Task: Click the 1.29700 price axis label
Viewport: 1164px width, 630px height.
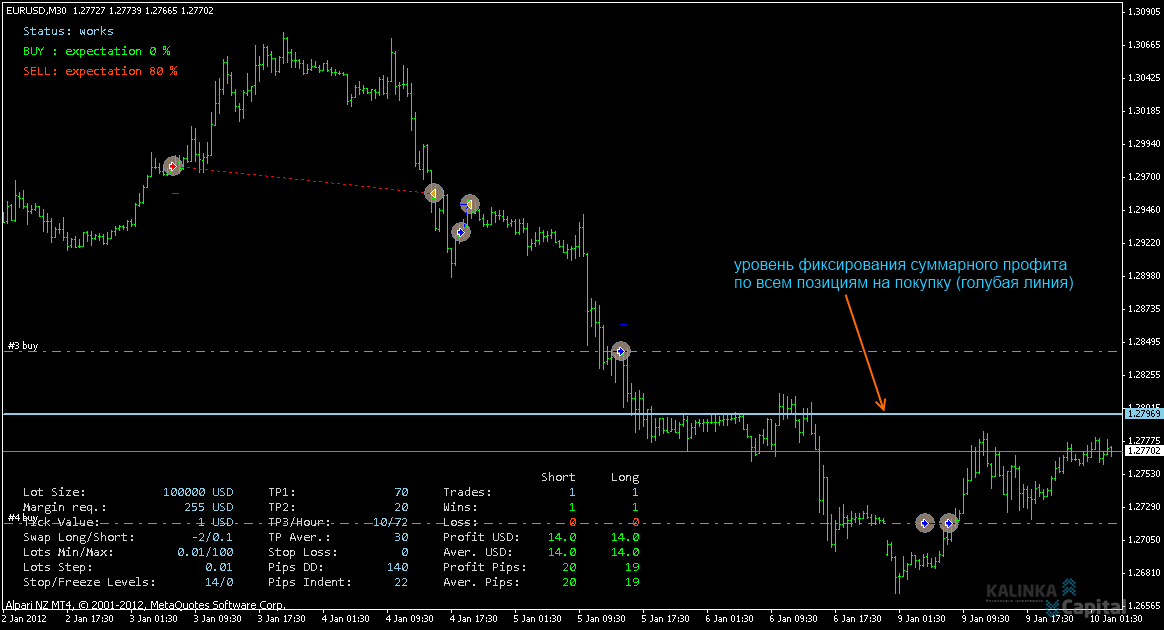Action: pos(1145,177)
